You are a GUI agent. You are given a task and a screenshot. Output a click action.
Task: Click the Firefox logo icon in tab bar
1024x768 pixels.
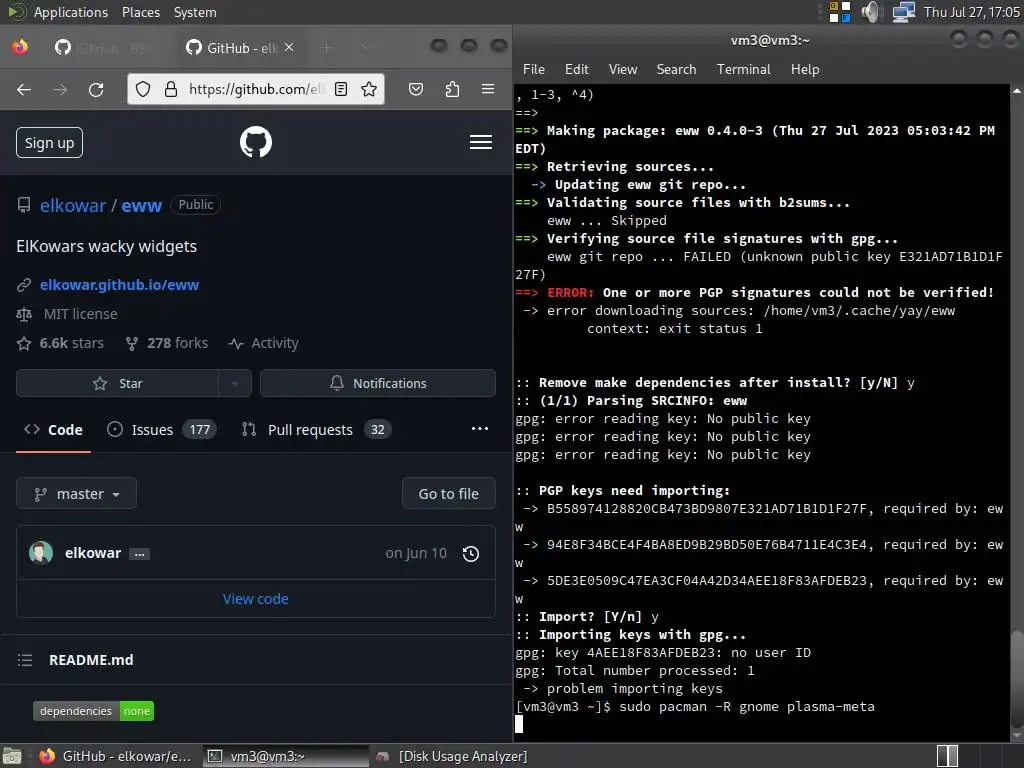point(20,47)
